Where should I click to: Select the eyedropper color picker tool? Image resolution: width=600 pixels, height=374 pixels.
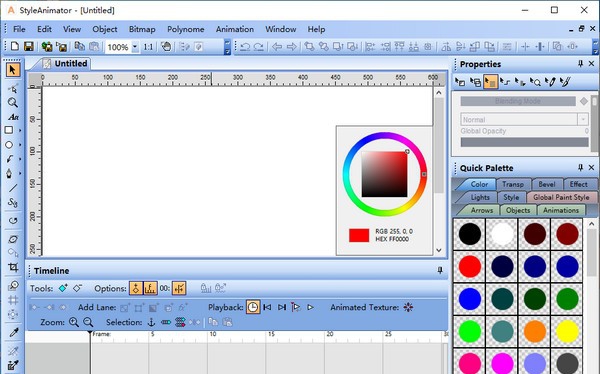13,332
